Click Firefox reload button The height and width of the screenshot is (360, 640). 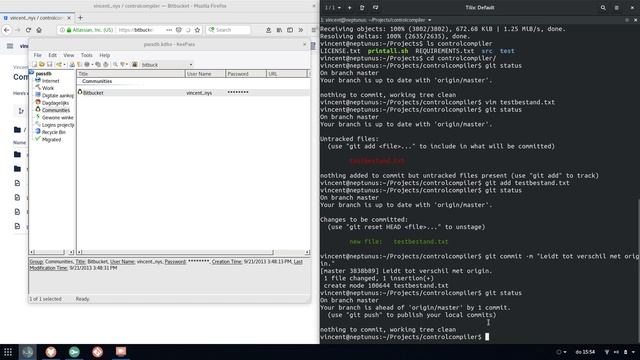(28, 30)
